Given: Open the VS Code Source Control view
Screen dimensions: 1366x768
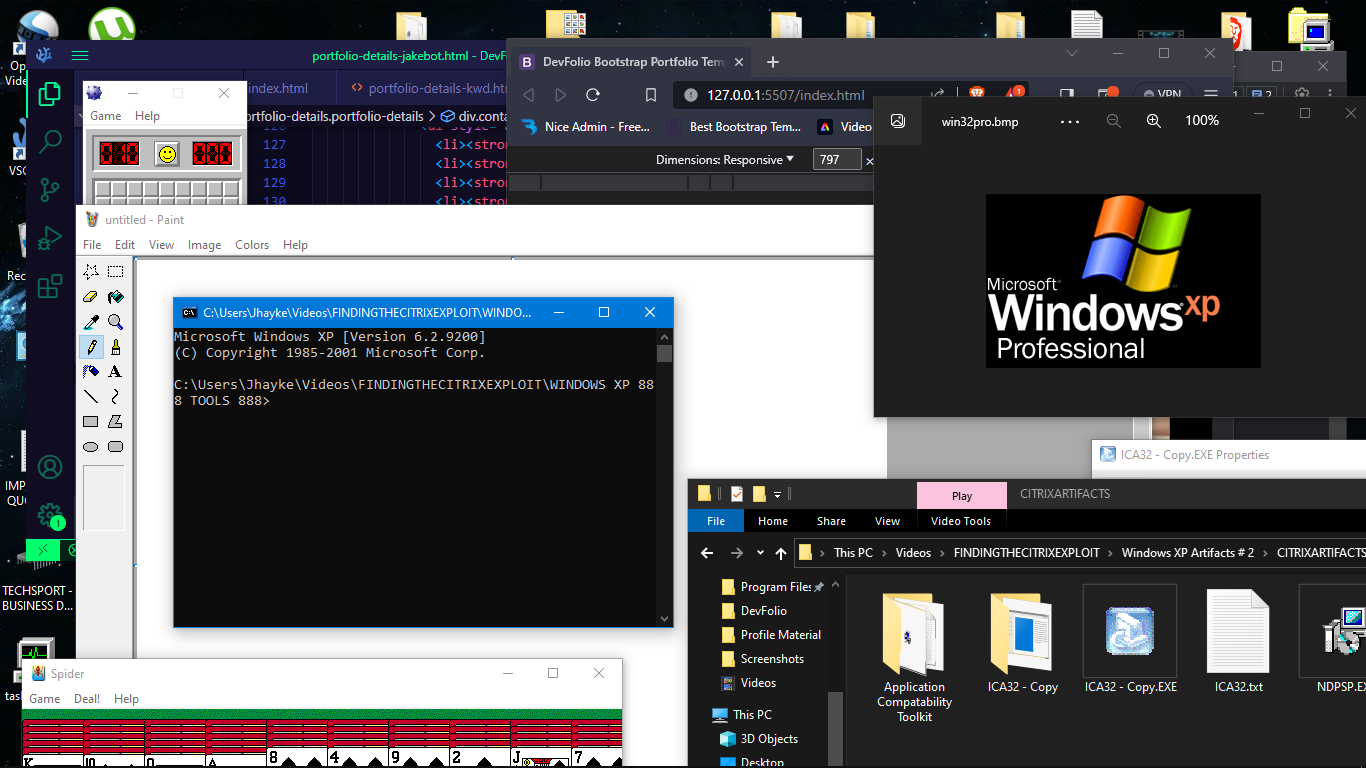Looking at the screenshot, I should coord(50,191).
